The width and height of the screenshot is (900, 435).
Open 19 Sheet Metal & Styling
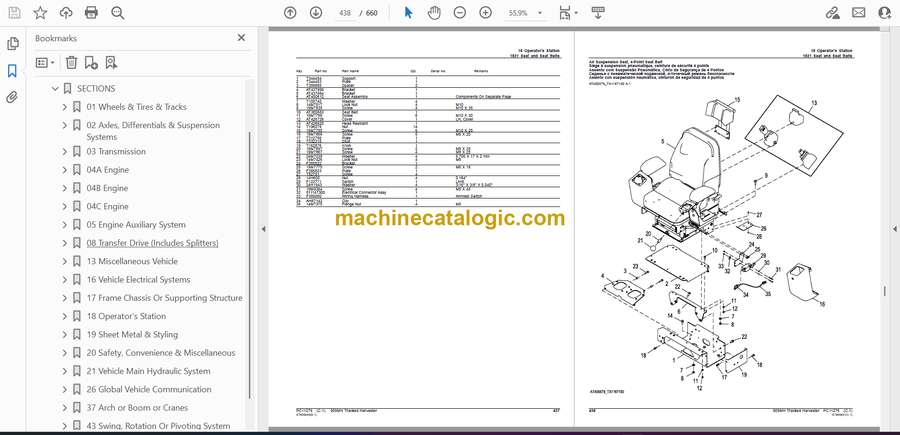pyautogui.click(x=132, y=335)
